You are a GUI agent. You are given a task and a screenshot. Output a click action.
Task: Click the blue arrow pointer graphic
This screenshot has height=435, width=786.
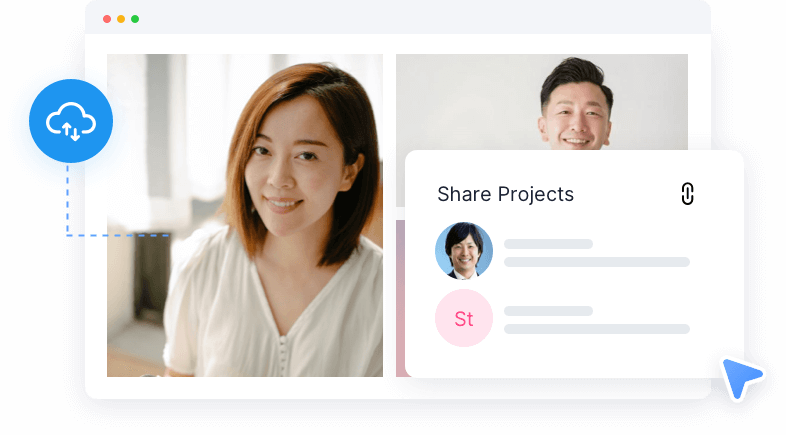(x=741, y=377)
